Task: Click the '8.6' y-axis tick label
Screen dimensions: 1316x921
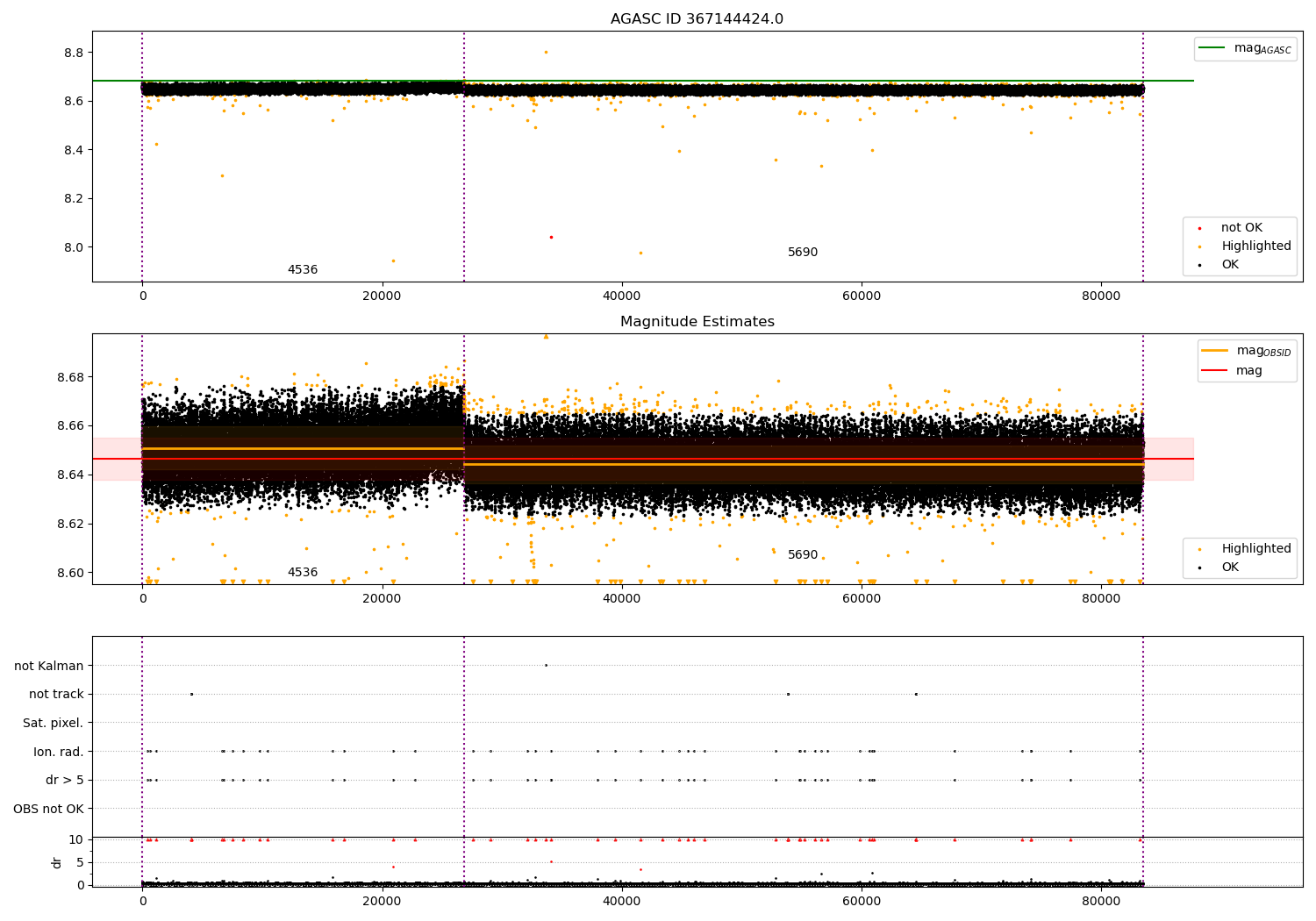Action: click(x=74, y=102)
